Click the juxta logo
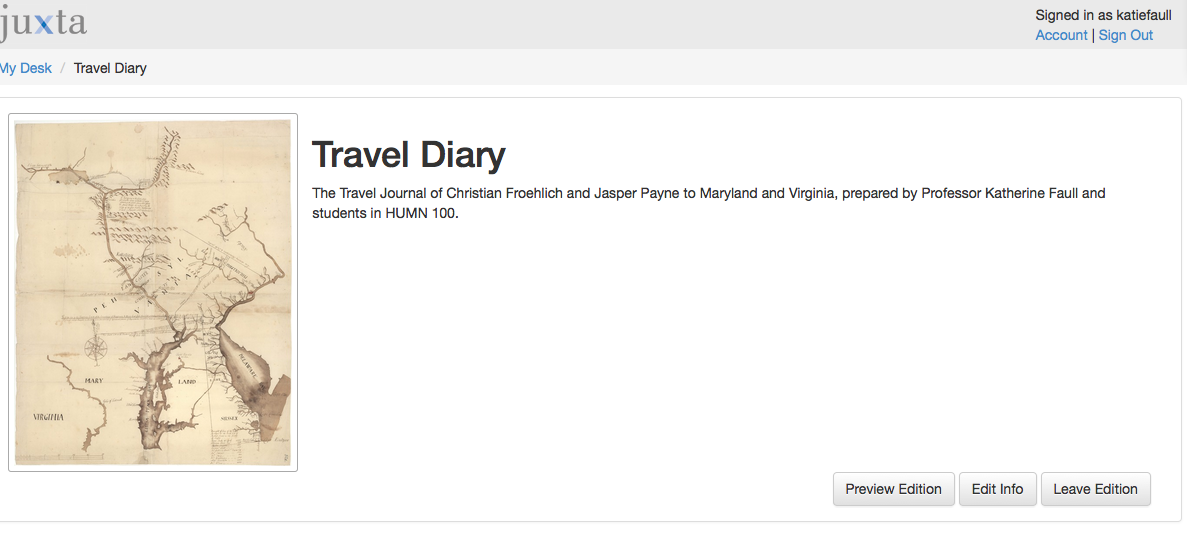This screenshot has height=536, width=1187. tap(44, 23)
